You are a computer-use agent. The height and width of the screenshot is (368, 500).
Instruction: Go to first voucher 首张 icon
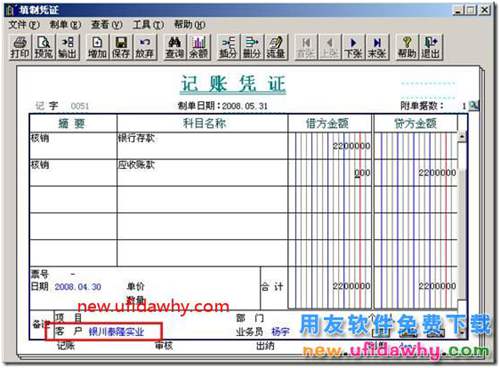click(x=305, y=47)
